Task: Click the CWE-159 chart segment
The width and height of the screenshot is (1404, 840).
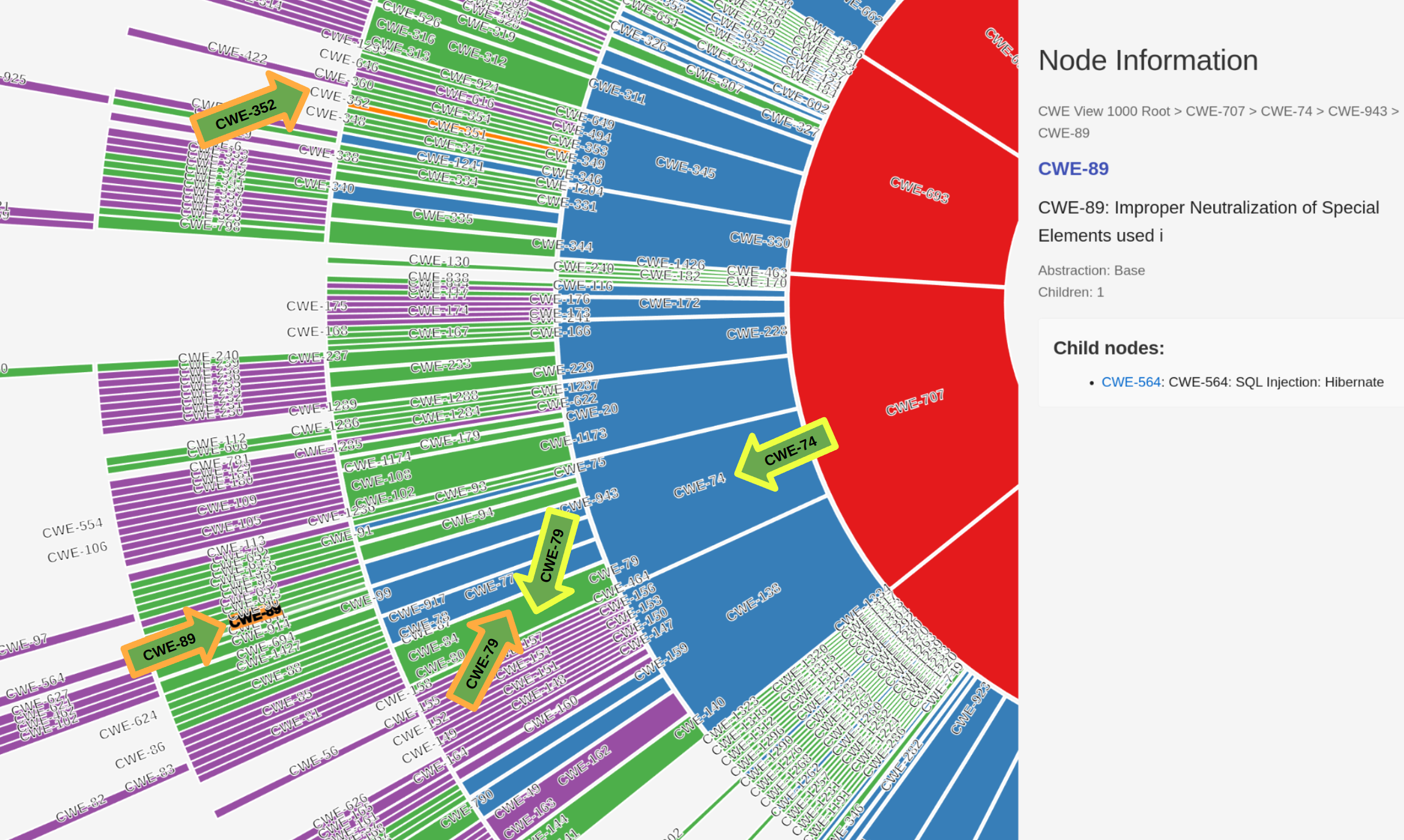Action: pyautogui.click(x=661, y=662)
